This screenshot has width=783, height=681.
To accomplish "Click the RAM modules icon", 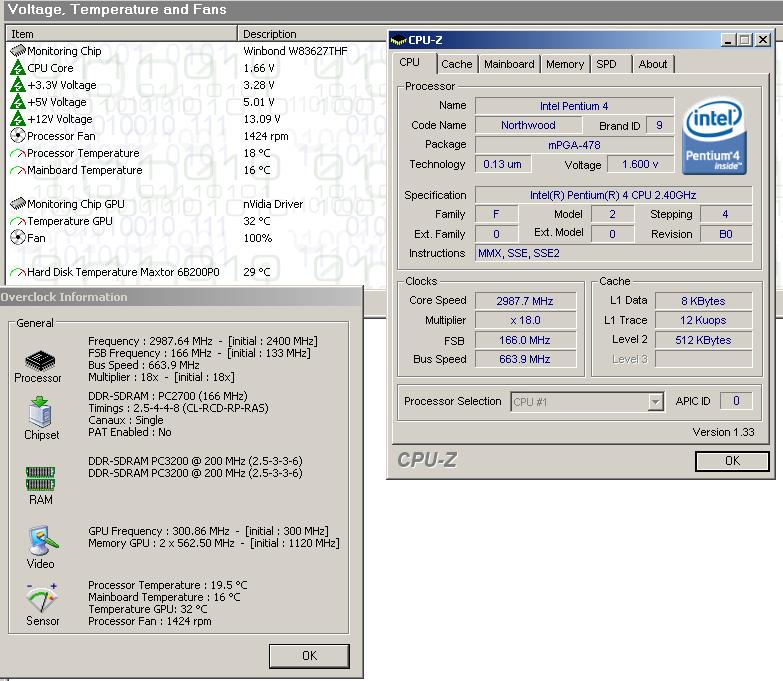I will [40, 479].
